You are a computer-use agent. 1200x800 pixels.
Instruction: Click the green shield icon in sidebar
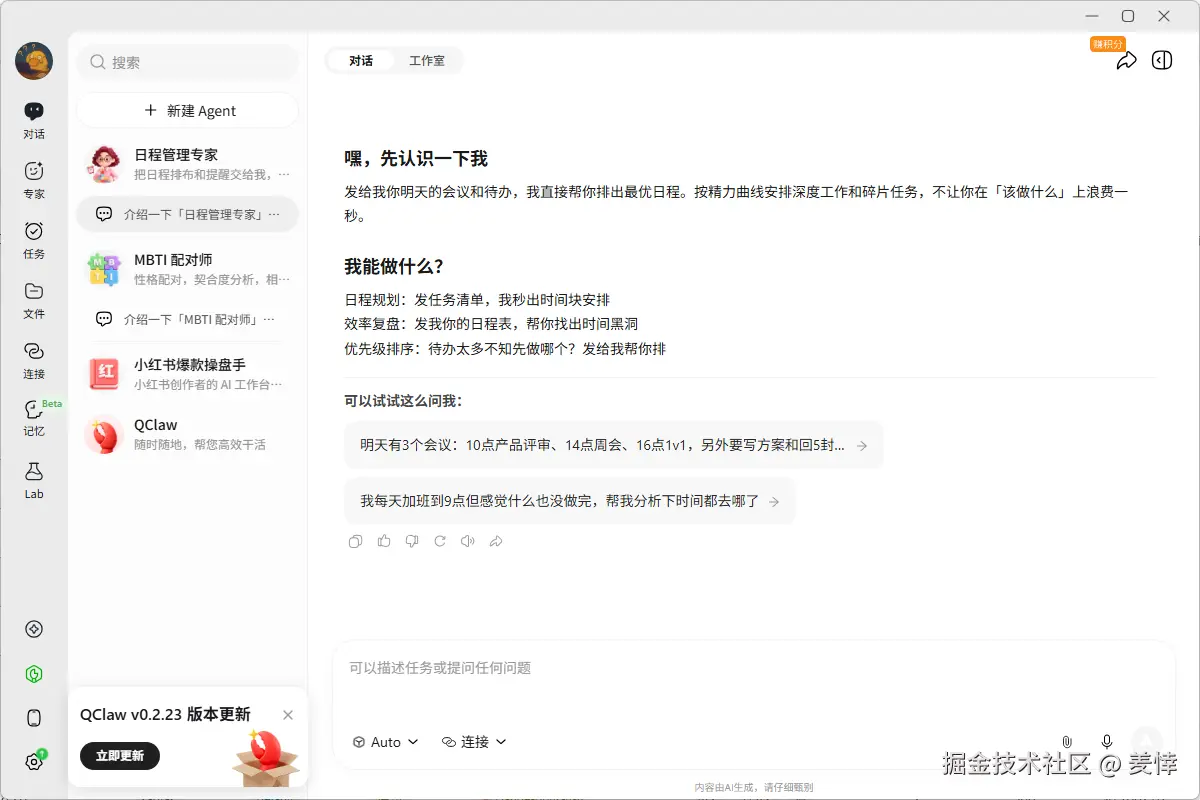pos(34,674)
